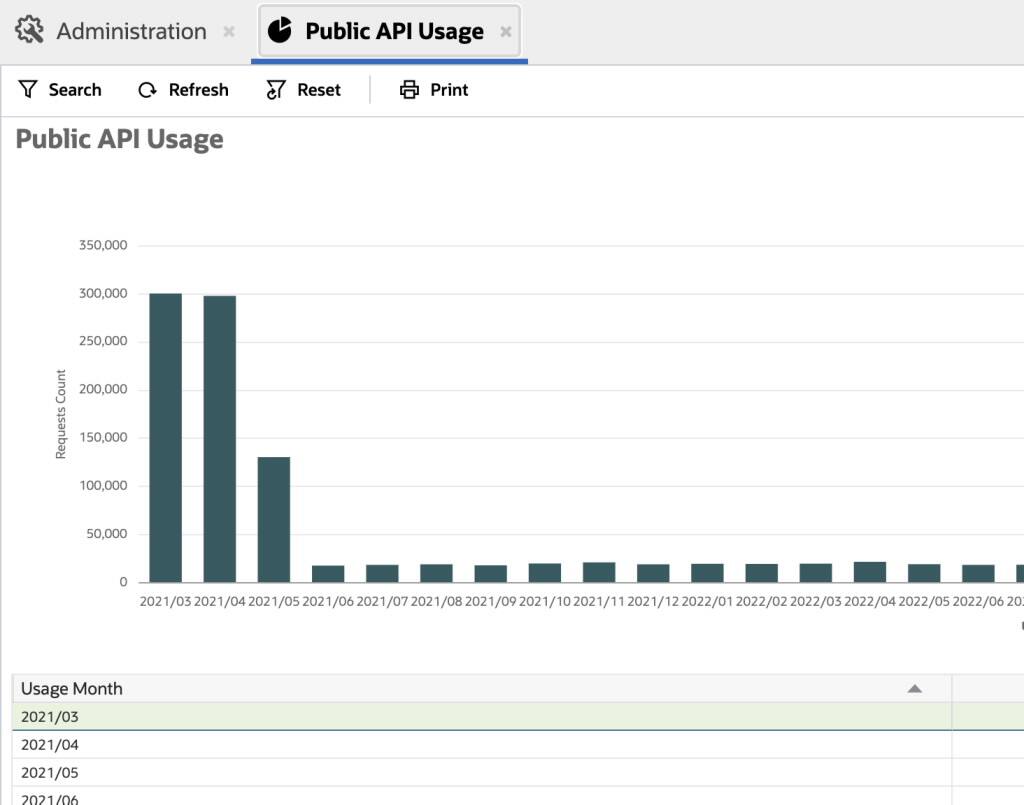Click the printer icon in the toolbar

tap(409, 89)
